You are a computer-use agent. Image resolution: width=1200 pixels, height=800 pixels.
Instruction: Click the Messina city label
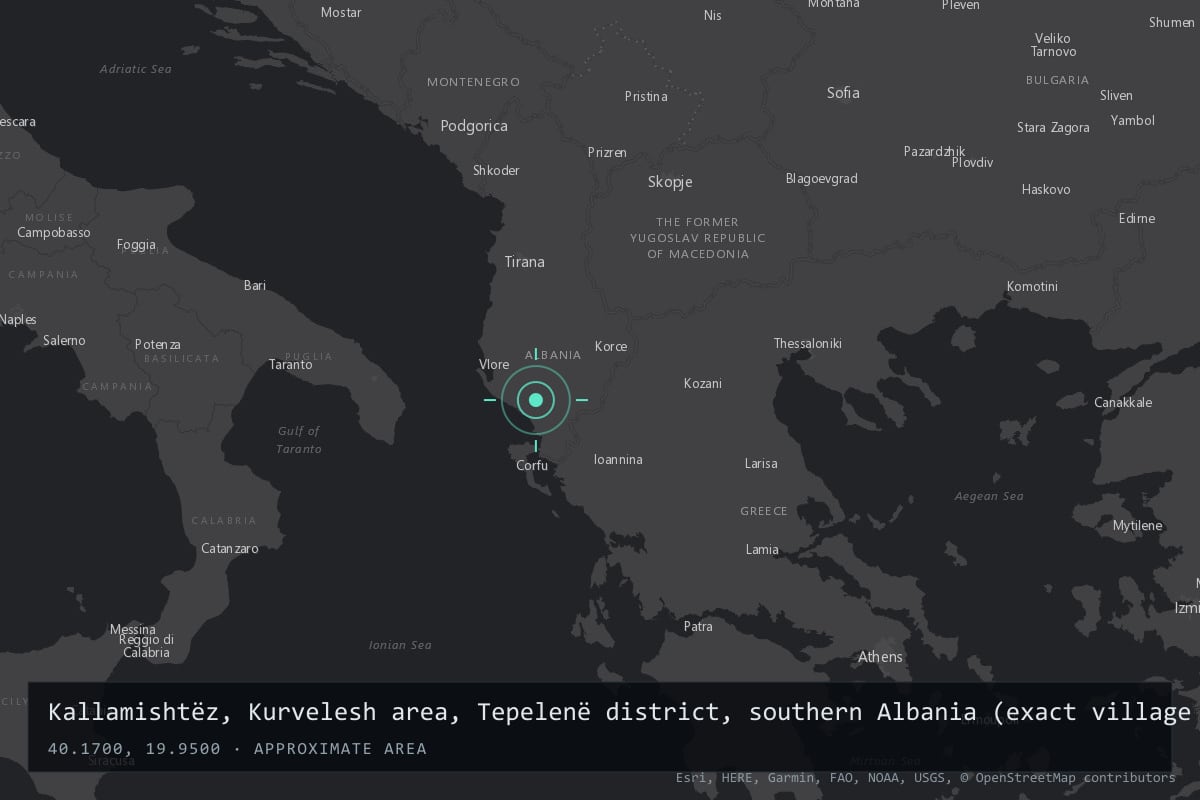[133, 630]
